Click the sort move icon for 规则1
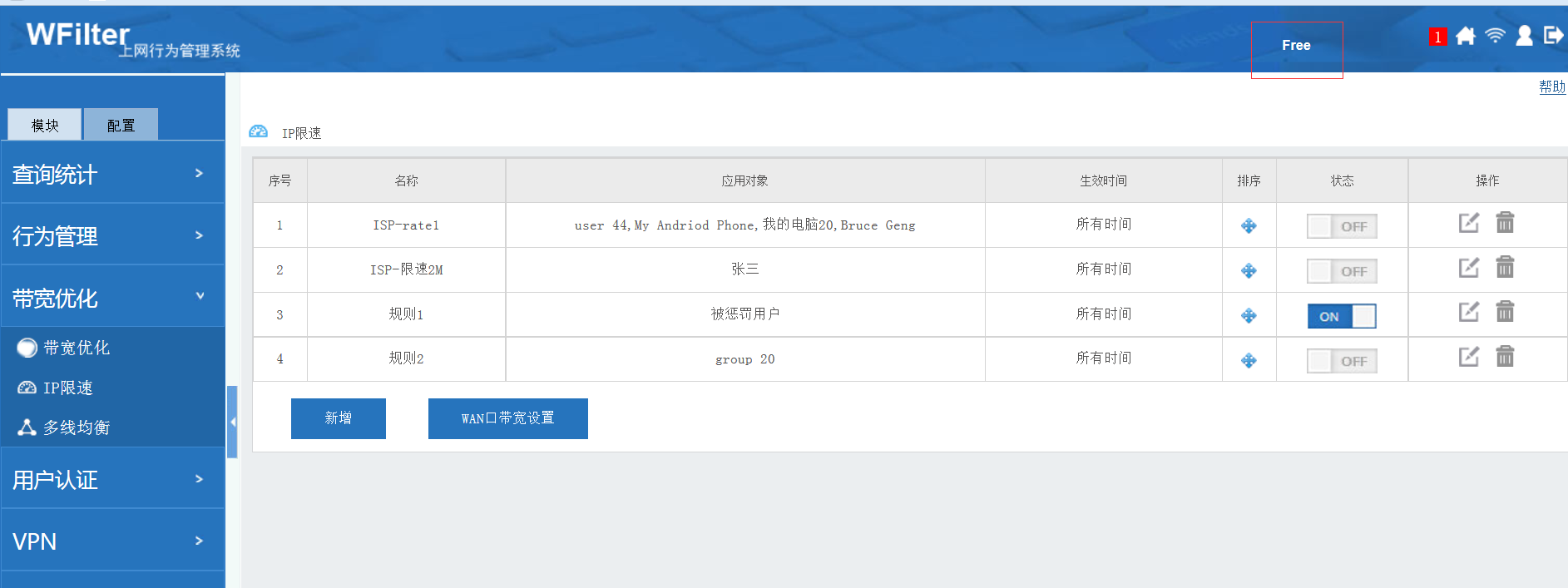 pyautogui.click(x=1249, y=316)
